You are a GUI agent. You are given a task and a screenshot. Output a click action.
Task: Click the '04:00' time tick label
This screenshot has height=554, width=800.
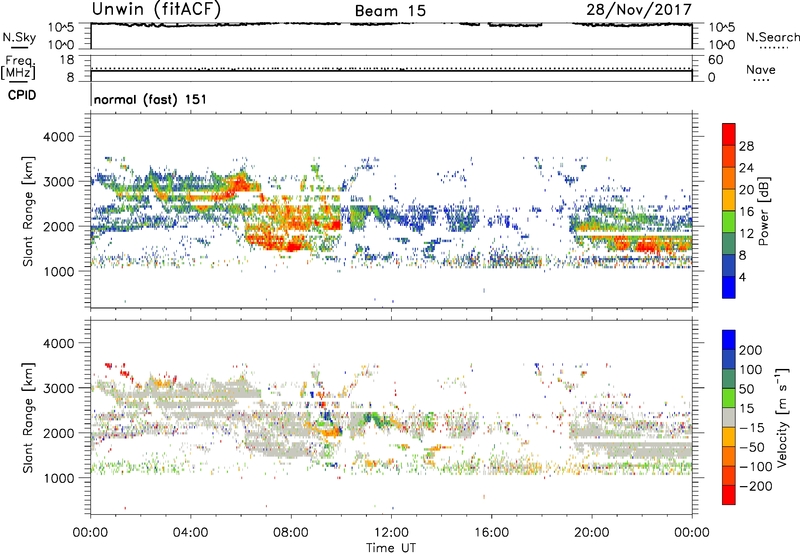click(x=190, y=533)
